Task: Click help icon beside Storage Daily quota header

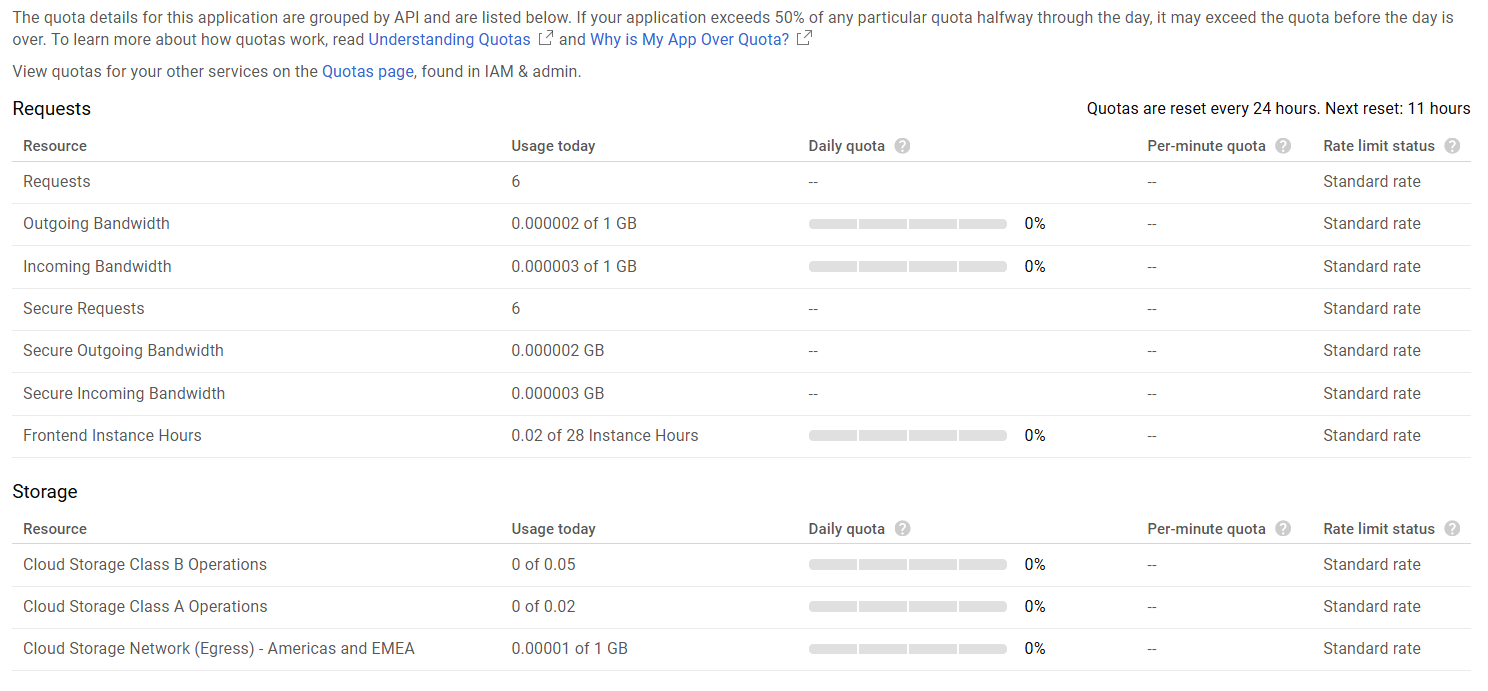Action: (902, 529)
